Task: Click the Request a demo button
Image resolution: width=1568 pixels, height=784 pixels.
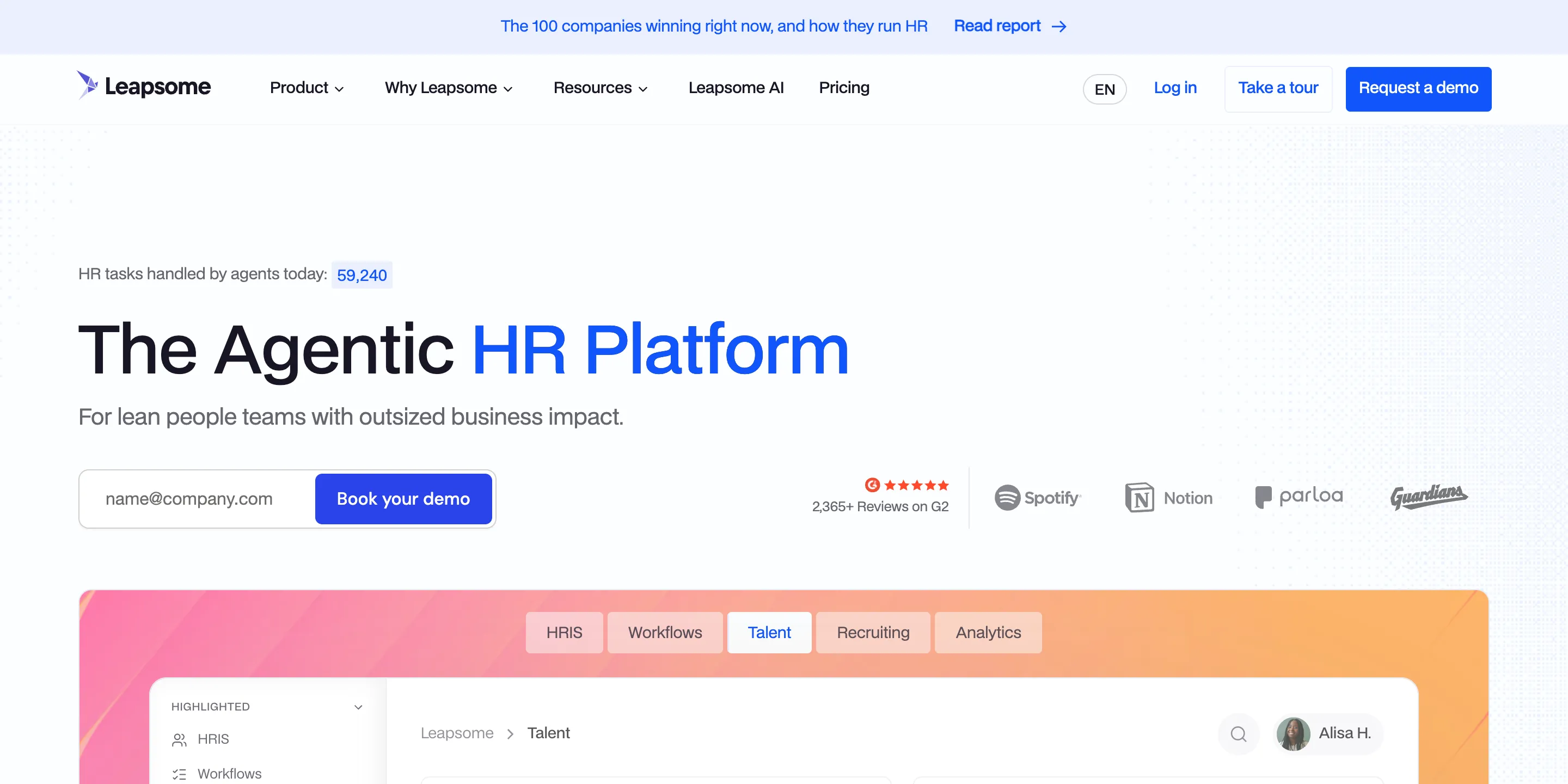Action: 1418,88
